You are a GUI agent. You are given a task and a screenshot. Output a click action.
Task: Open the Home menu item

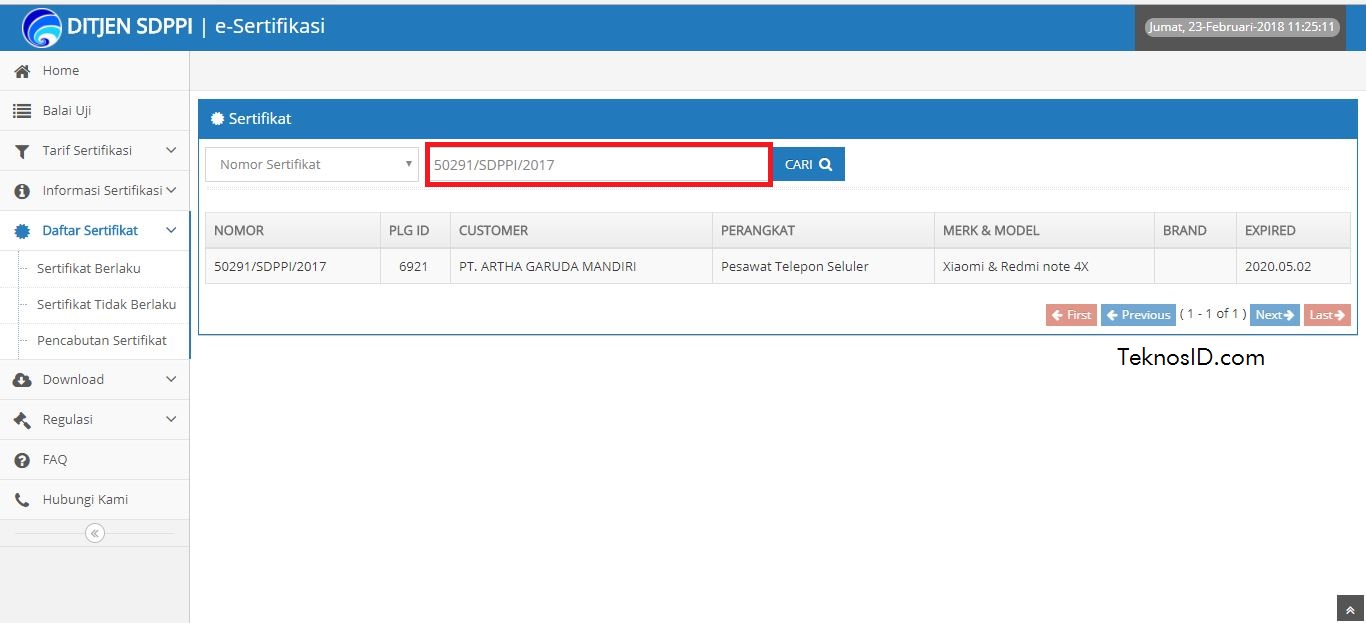94,71
